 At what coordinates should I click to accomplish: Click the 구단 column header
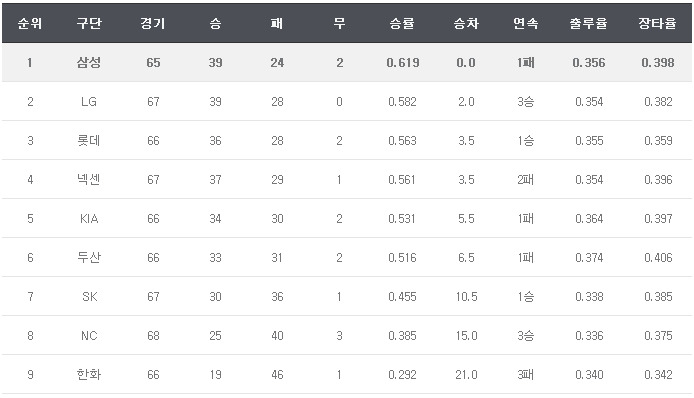coord(89,23)
